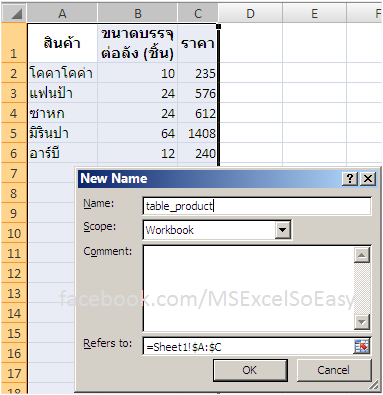Click the Name input field

pos(257,206)
